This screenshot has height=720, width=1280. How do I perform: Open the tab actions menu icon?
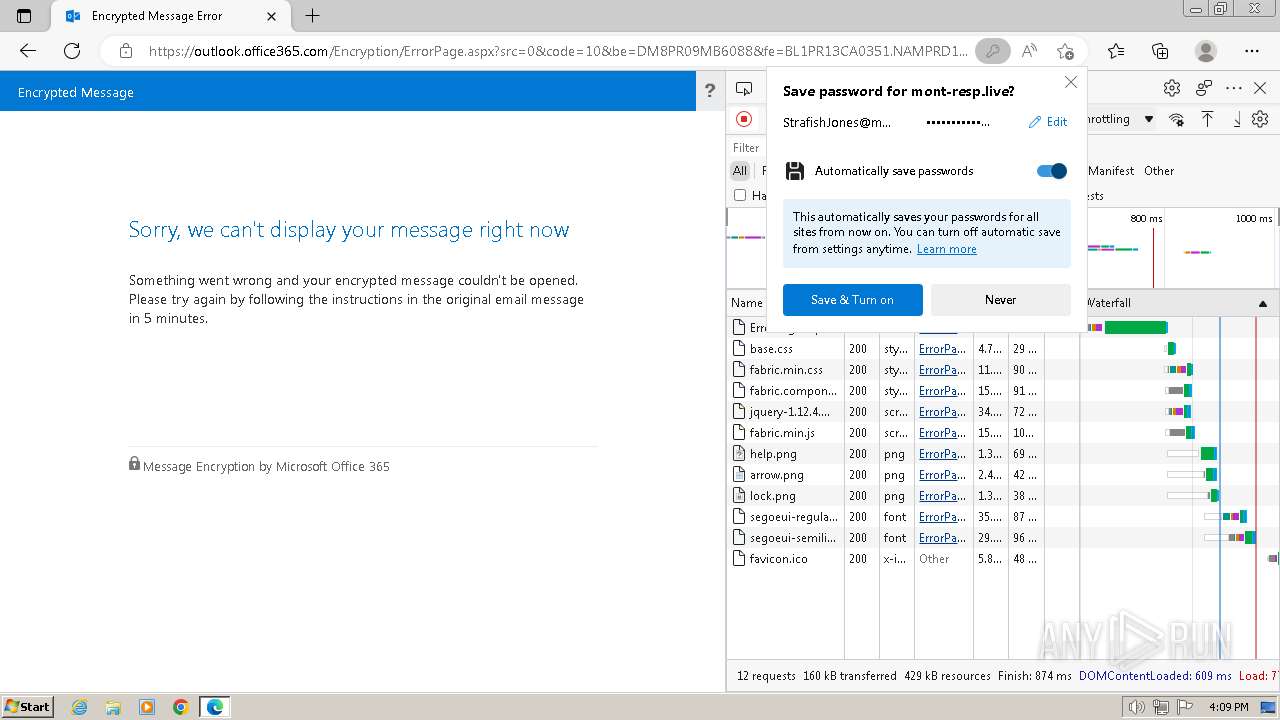(x=24, y=16)
